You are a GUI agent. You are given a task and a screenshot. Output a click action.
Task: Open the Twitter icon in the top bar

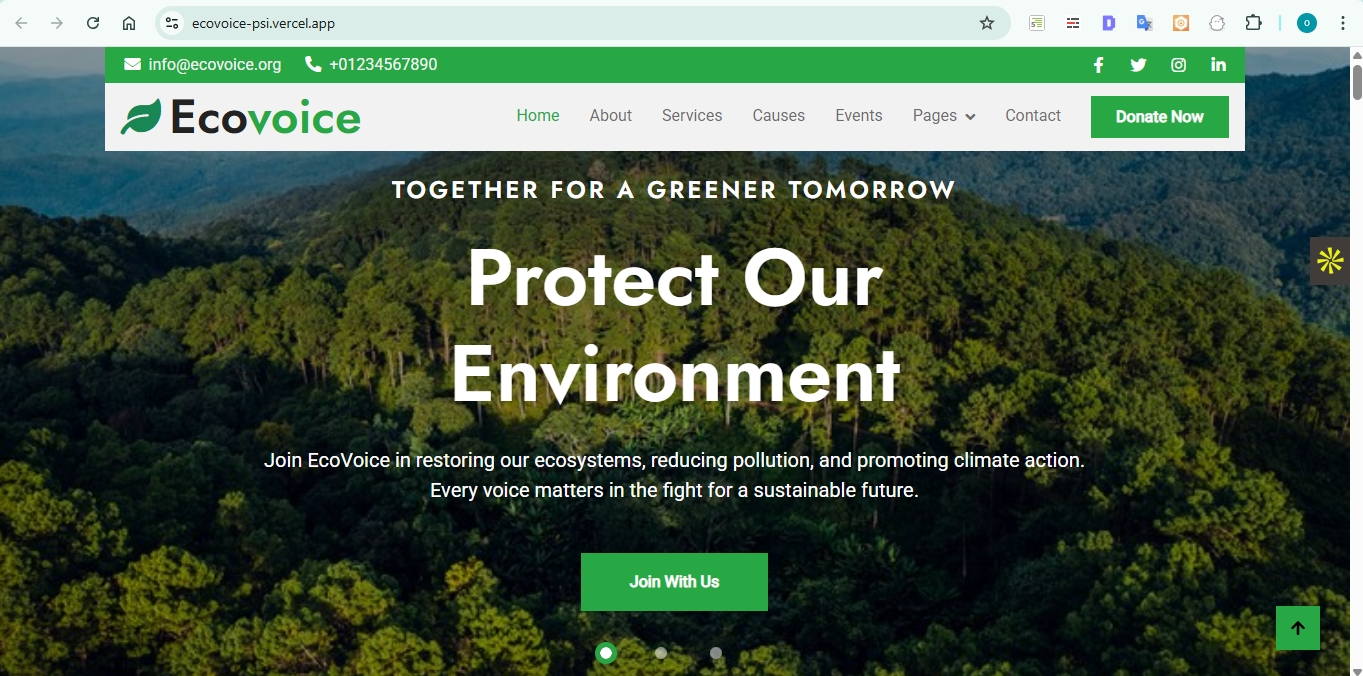point(1138,65)
